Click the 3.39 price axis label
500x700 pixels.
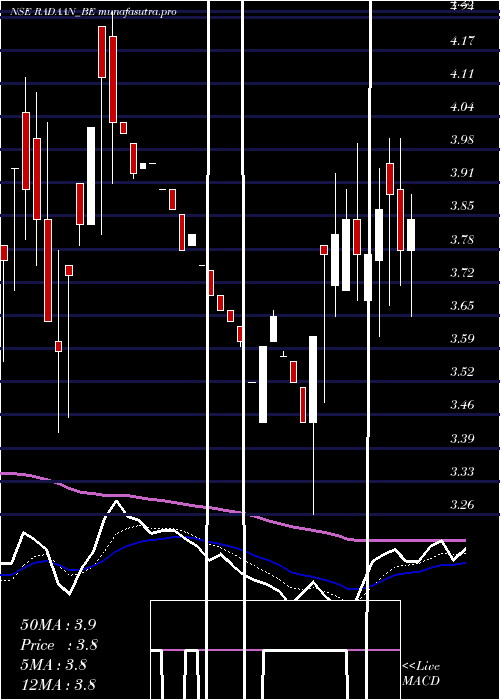pyautogui.click(x=462, y=438)
